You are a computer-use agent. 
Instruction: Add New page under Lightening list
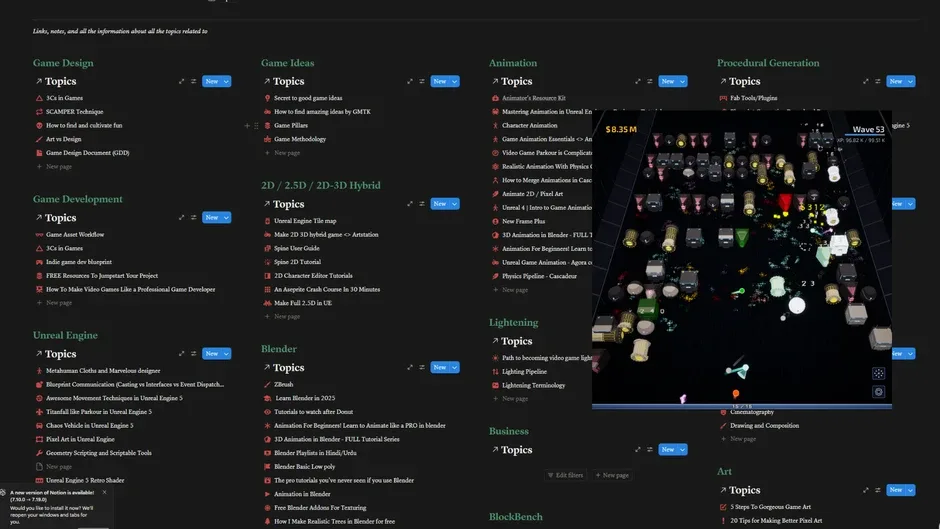pyautogui.click(x=510, y=398)
